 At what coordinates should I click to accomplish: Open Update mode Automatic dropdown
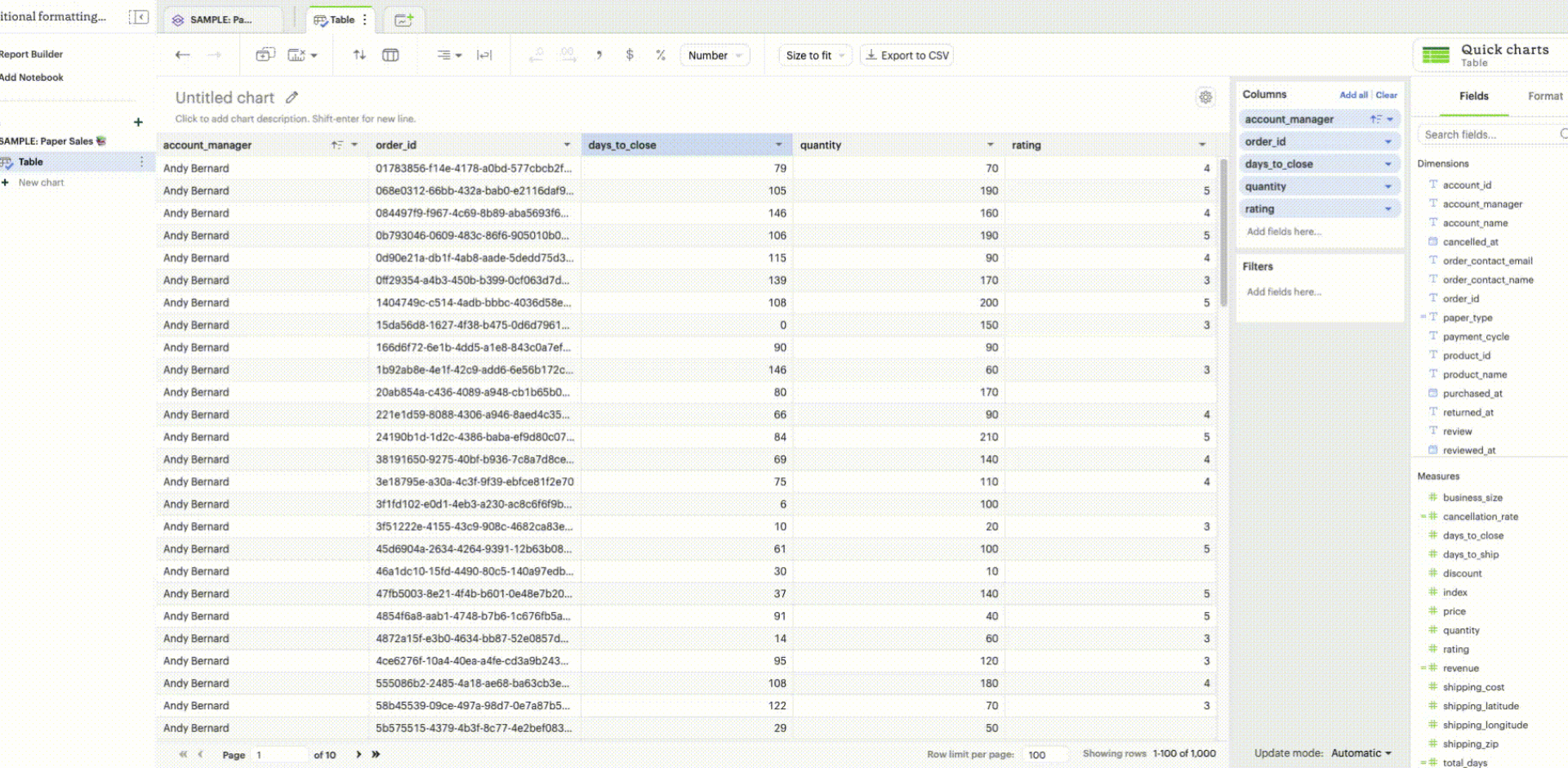[x=1360, y=752]
